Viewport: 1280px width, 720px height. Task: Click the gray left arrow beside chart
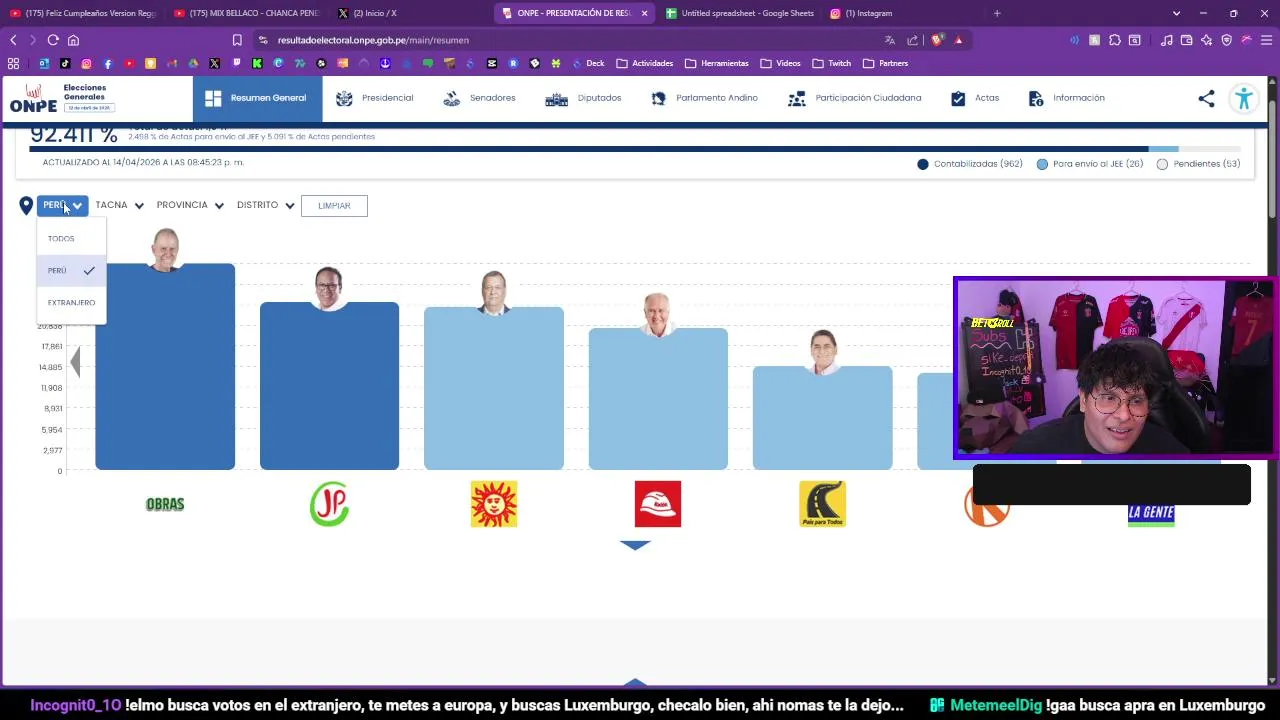click(x=74, y=360)
